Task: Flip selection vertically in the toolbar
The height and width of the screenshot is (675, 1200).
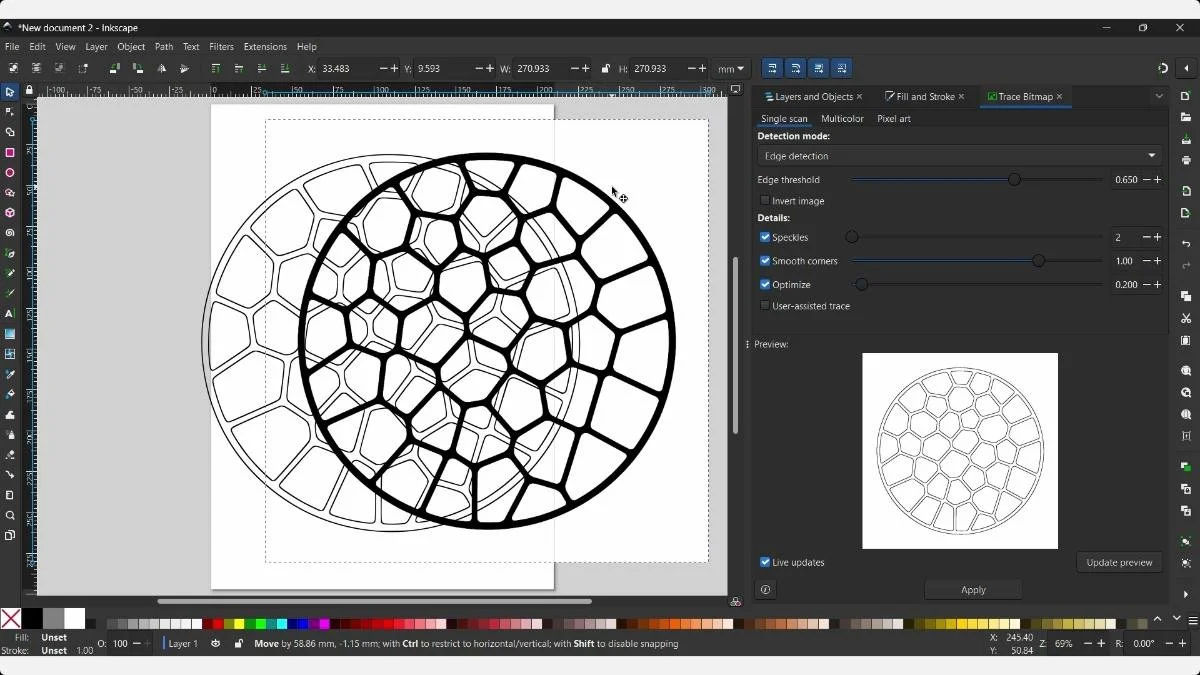Action: 184,69
